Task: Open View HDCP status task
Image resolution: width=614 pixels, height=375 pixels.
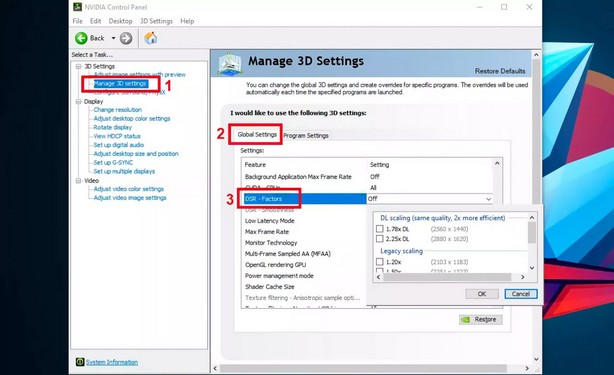Action: pos(117,136)
